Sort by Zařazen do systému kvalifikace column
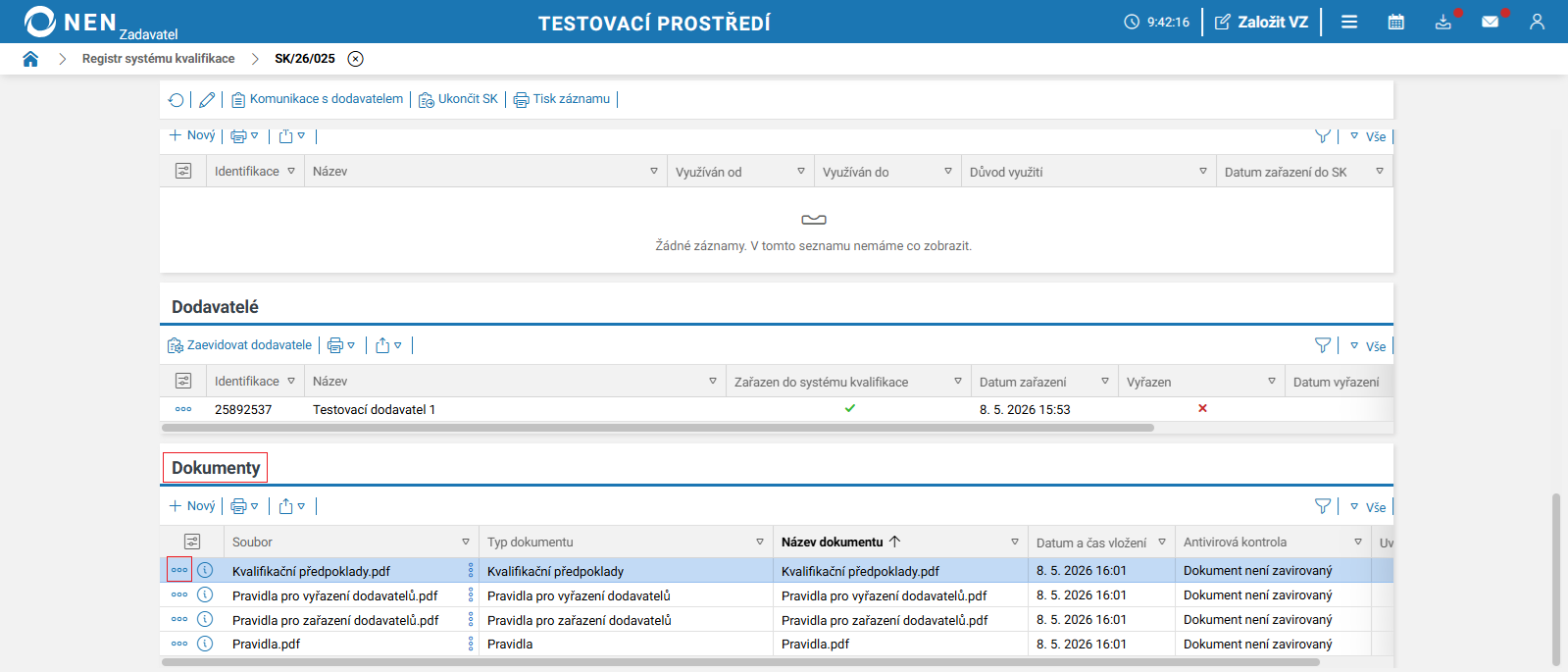 821,382
